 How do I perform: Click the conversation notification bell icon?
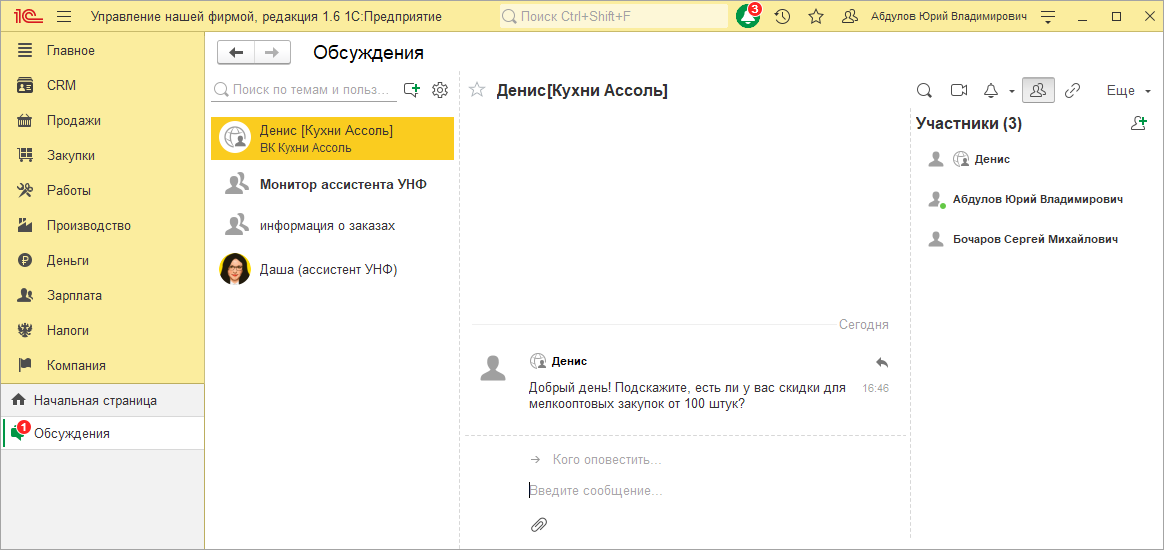(x=991, y=91)
